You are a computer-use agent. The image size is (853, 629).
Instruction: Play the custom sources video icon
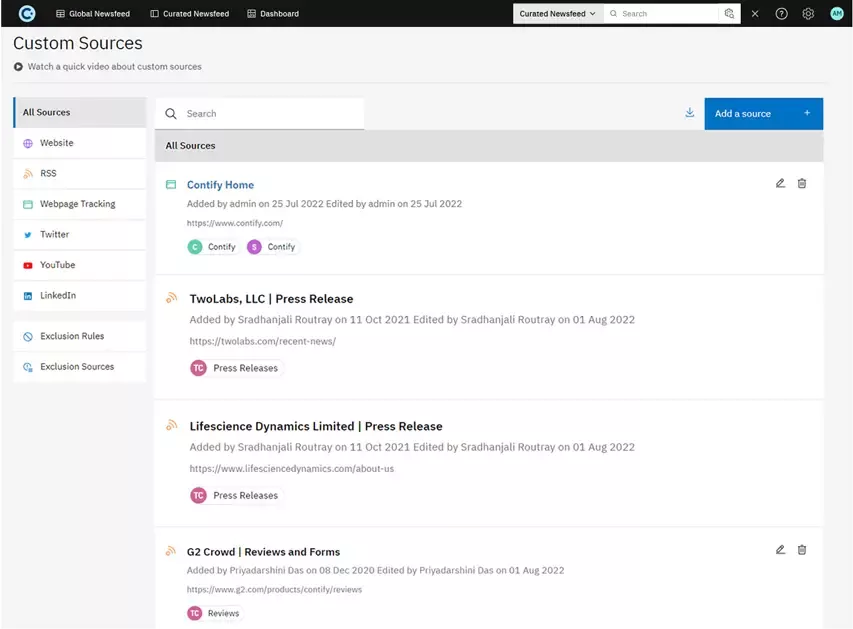click(18, 66)
